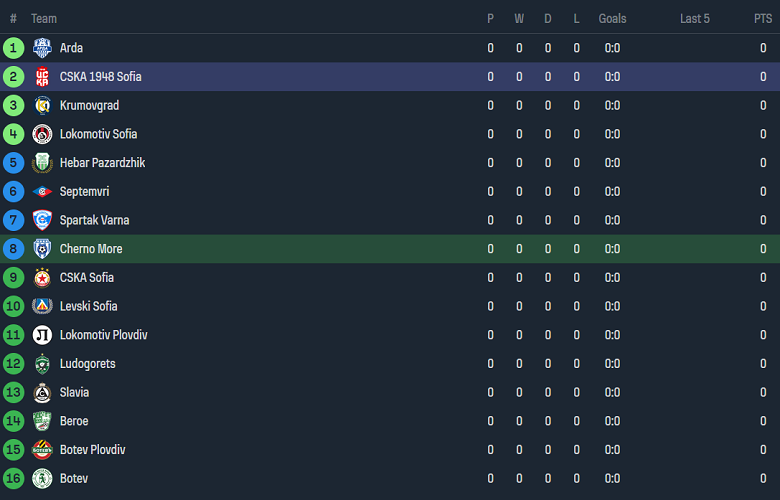Sort table by the PTS column header
780x500 pixels.
coord(763,19)
